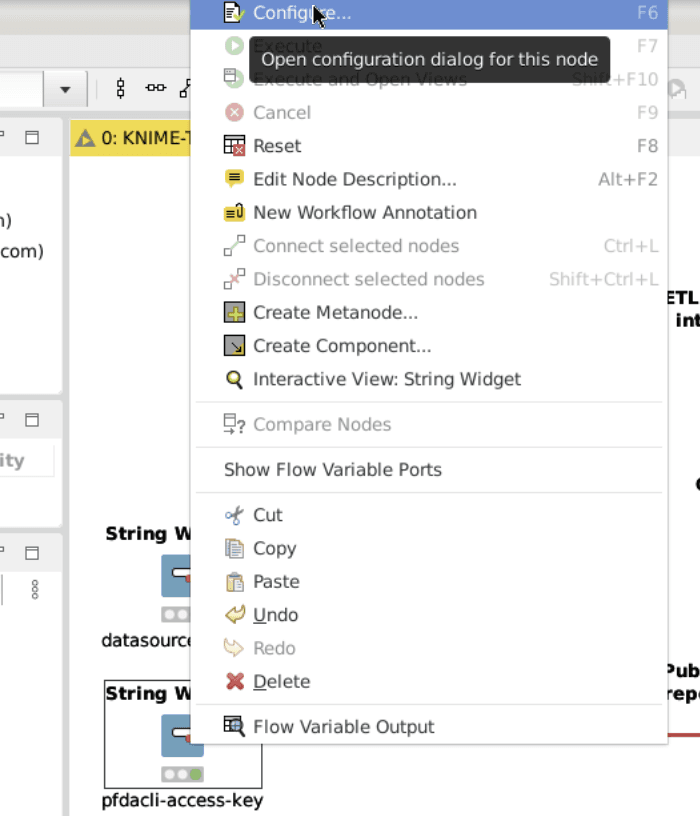Select Create Component... menu entry
Viewport: 700px width, 816px height.
(x=429, y=346)
